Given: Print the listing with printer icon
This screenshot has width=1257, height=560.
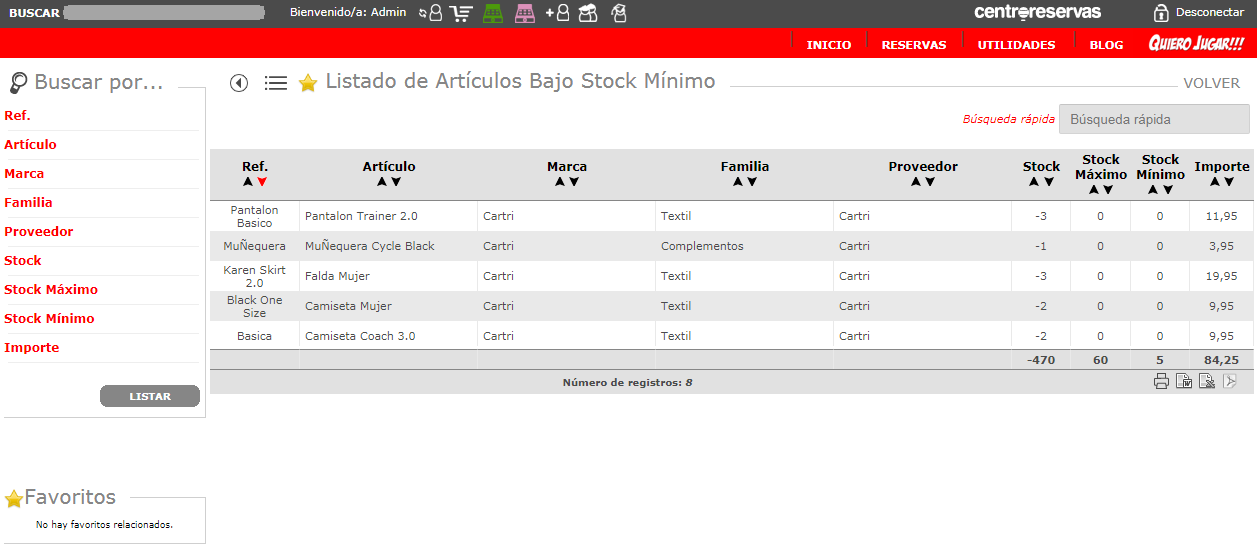Looking at the screenshot, I should [1161, 381].
